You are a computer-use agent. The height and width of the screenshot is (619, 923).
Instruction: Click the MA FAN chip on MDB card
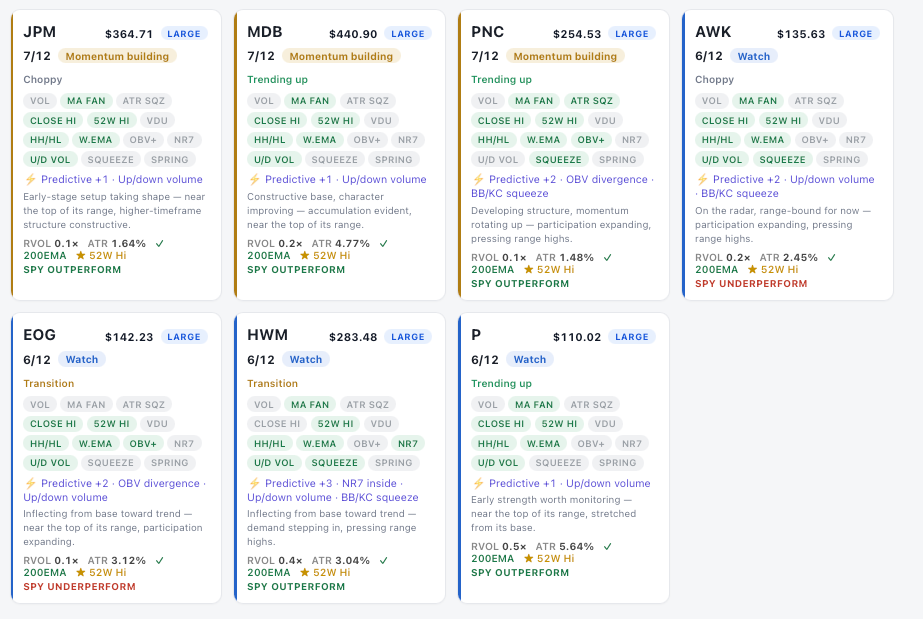[x=310, y=101]
